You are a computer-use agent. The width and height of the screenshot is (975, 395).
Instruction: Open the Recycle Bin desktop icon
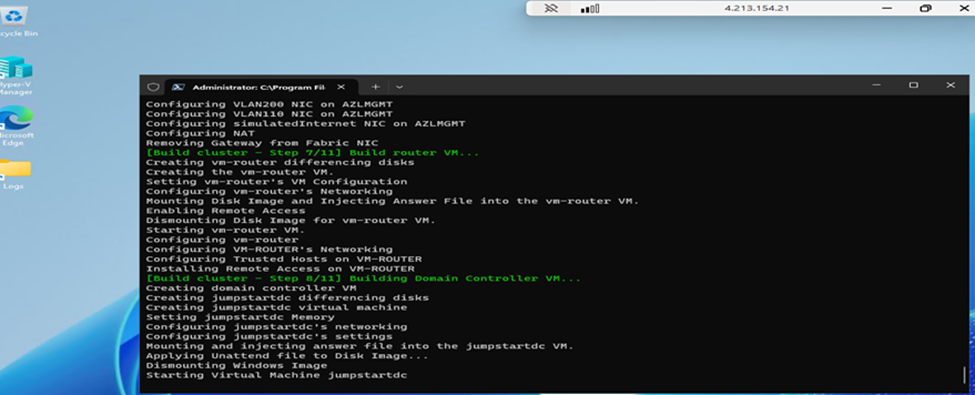[x=15, y=20]
